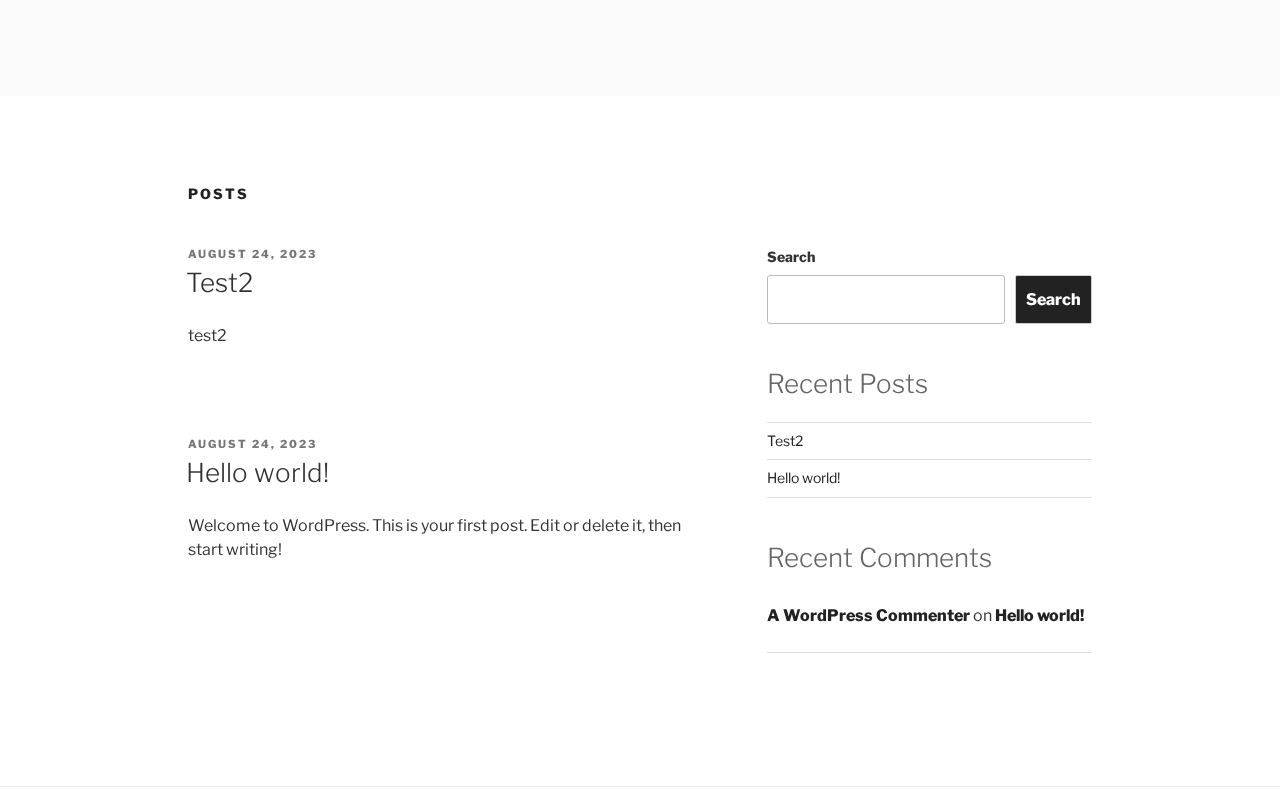Click the date above Hello world! post
The height and width of the screenshot is (800, 1280).
(x=252, y=444)
